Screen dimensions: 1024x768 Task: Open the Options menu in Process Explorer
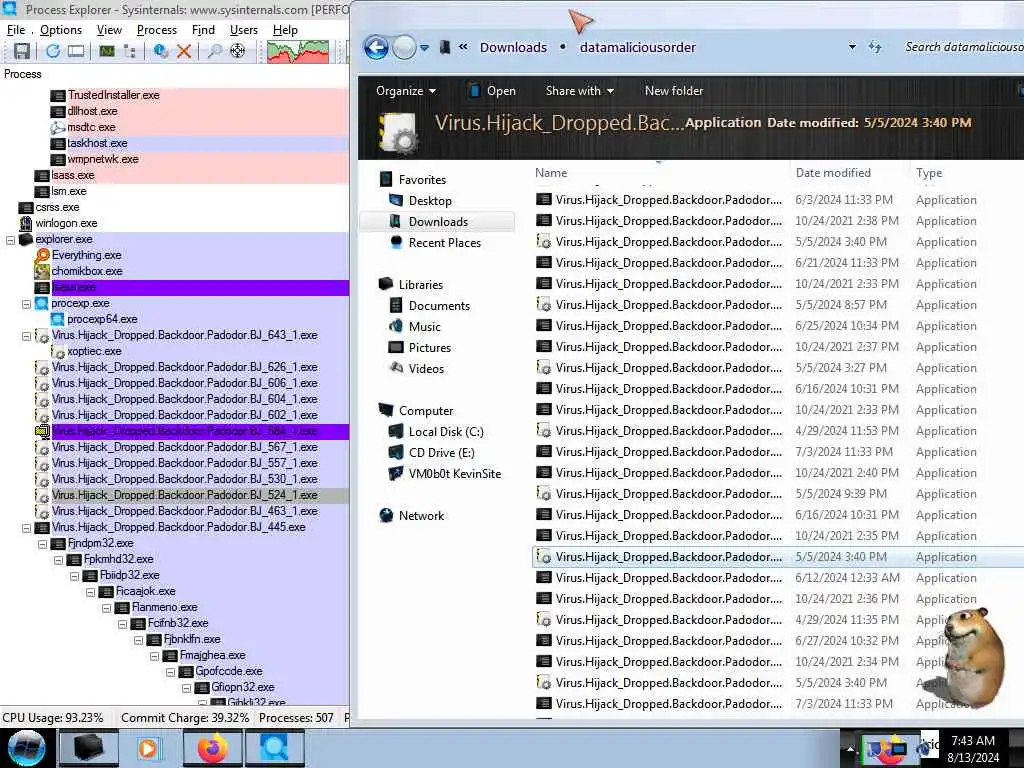pos(61,30)
